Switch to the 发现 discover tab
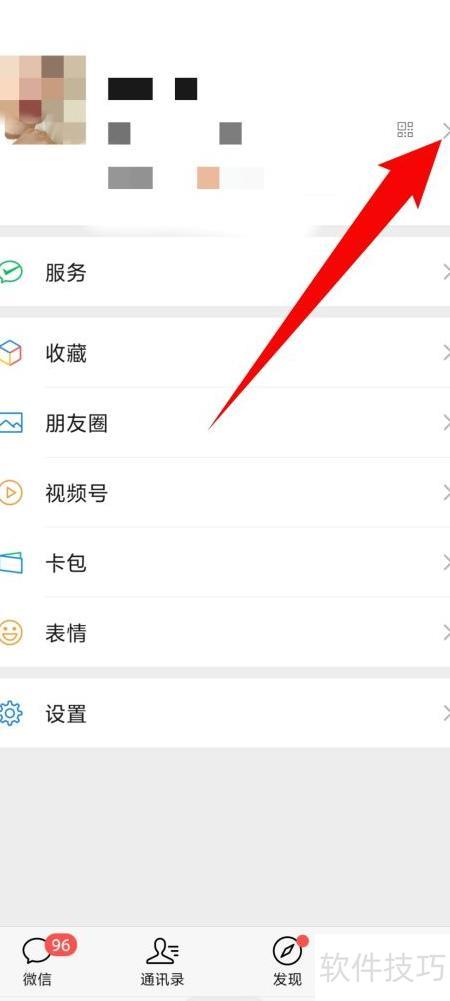 (287, 962)
